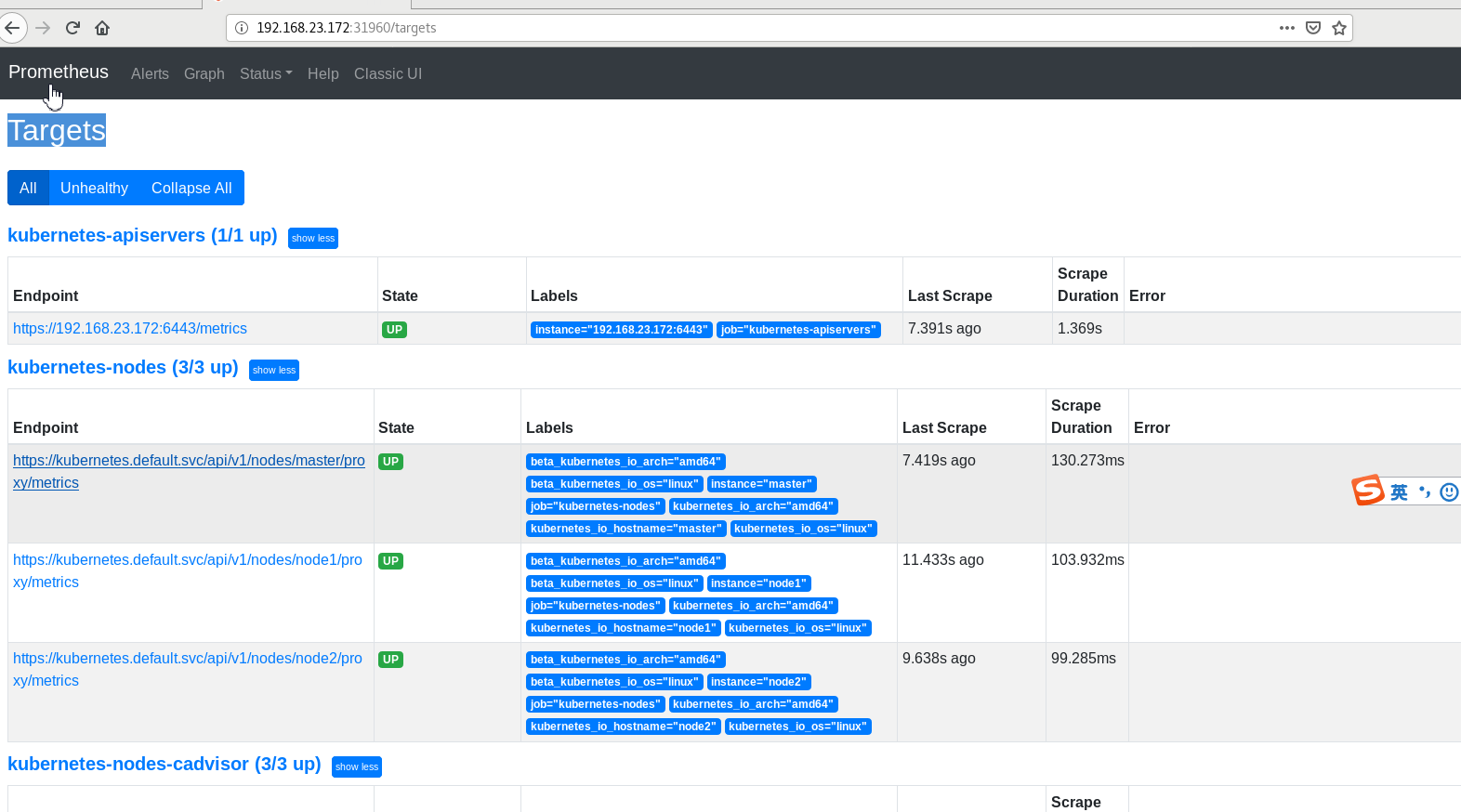
Task: Click the job="kubernetes-apiservers" label badge
Action: (x=798, y=330)
